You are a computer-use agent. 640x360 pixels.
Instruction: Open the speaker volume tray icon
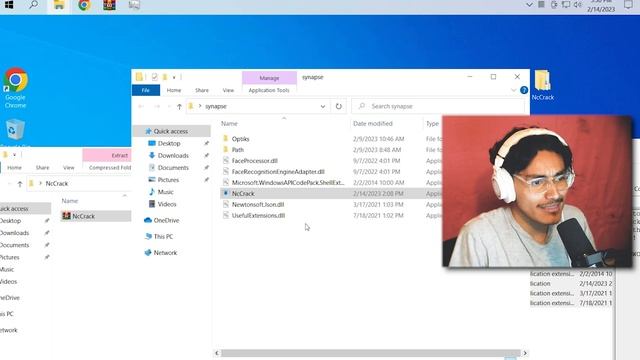coord(578,4)
